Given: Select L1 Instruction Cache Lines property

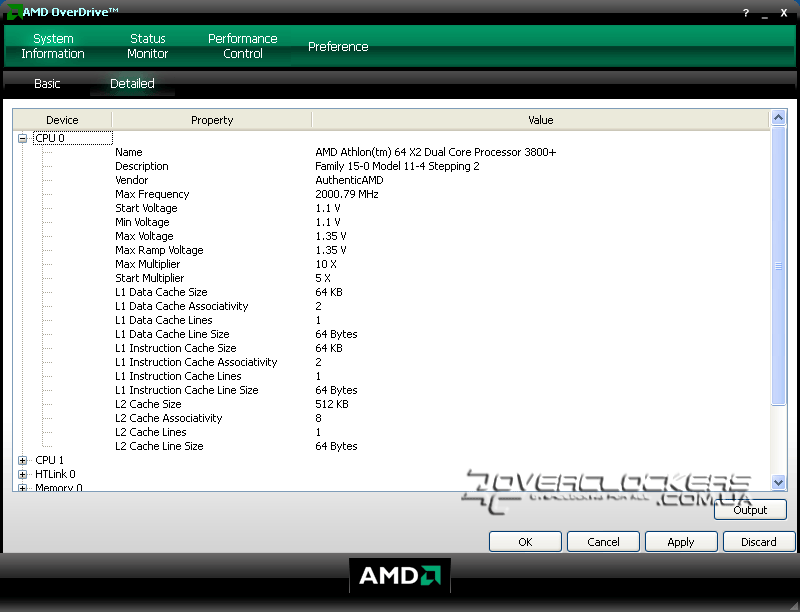Looking at the screenshot, I should tap(178, 376).
